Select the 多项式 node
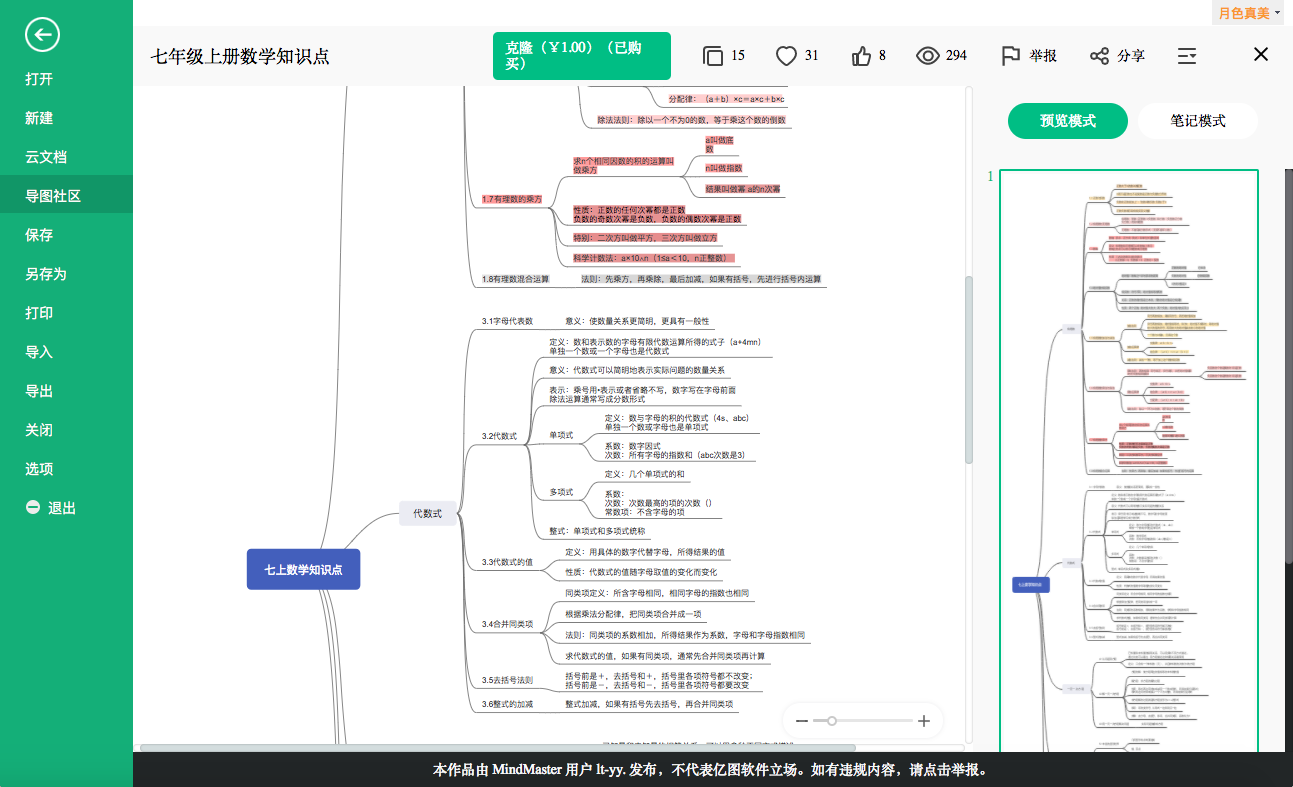 click(561, 492)
